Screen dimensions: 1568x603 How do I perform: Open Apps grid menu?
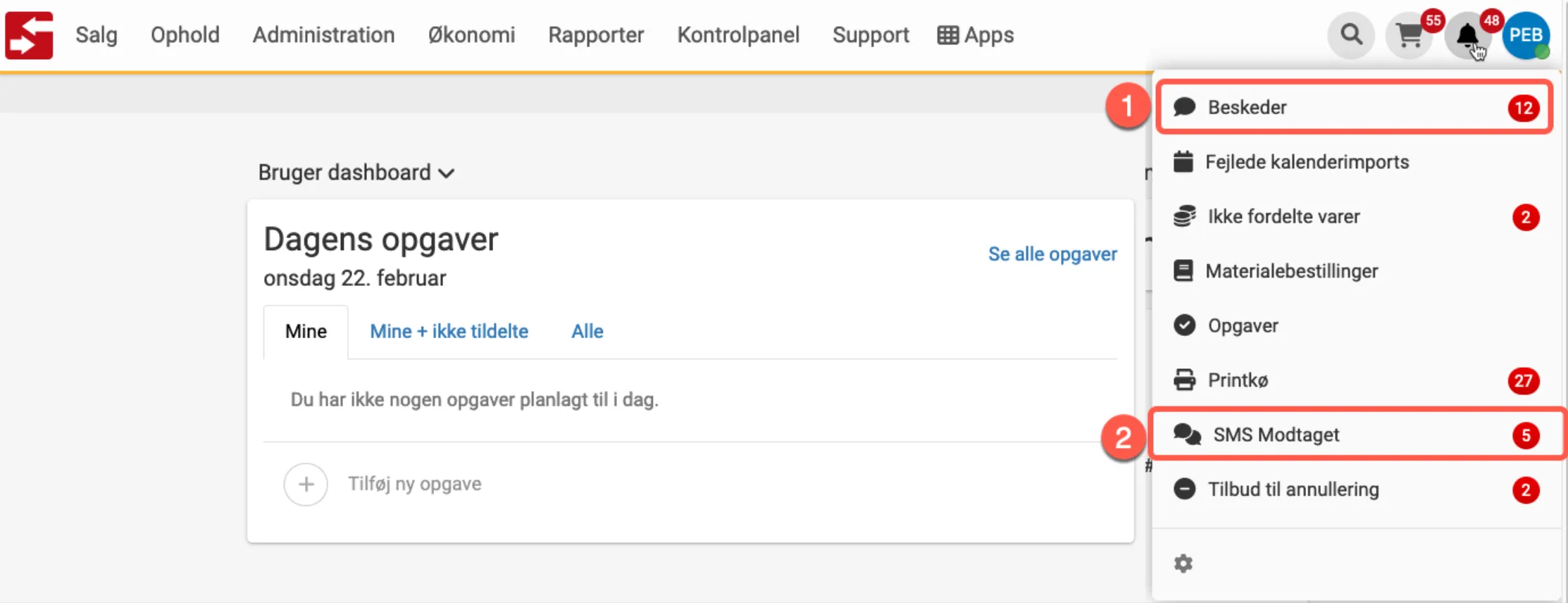976,35
